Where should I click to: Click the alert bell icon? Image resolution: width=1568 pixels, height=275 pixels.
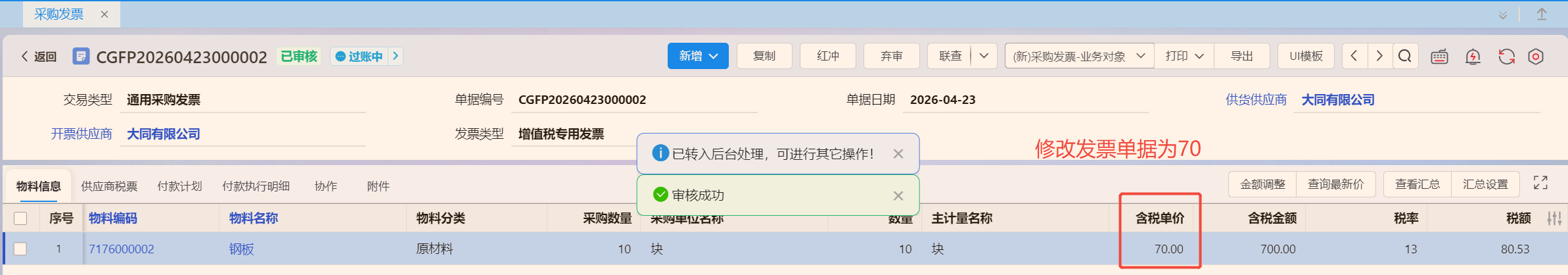point(1473,57)
